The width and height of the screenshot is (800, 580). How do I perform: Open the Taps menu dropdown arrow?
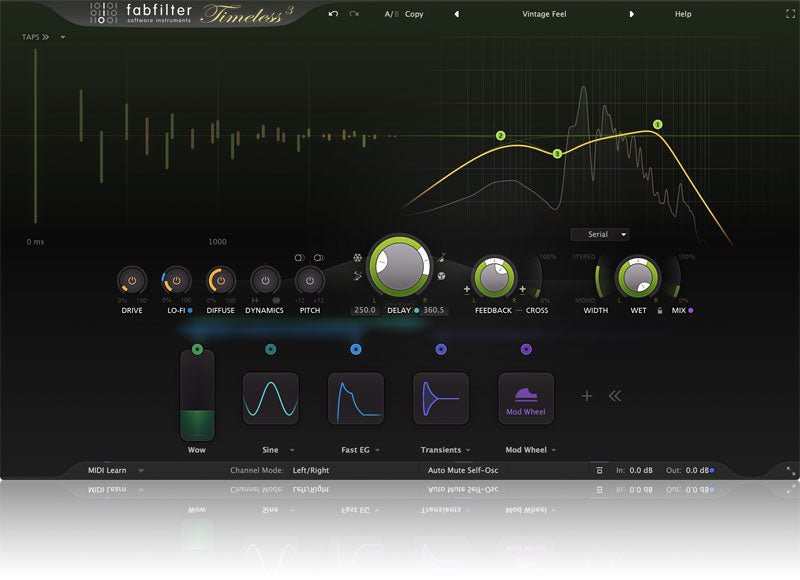63,37
